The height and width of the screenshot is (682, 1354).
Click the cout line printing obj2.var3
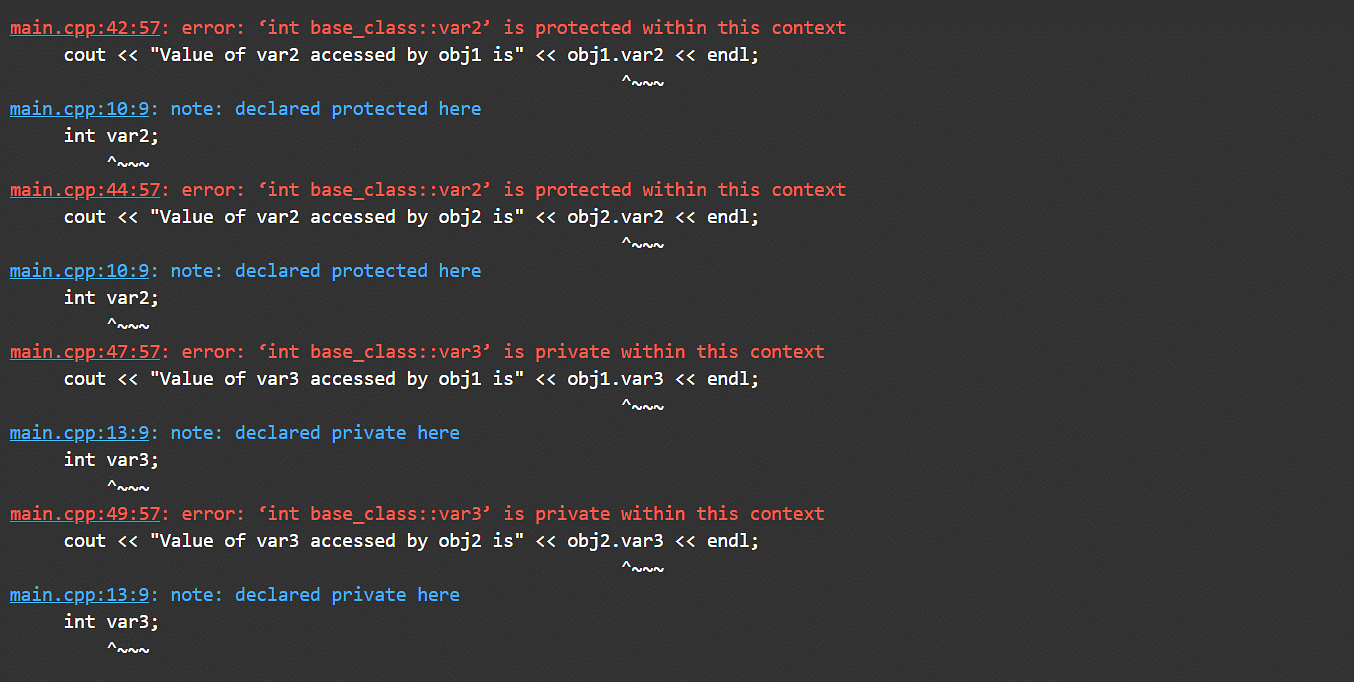coord(412,541)
